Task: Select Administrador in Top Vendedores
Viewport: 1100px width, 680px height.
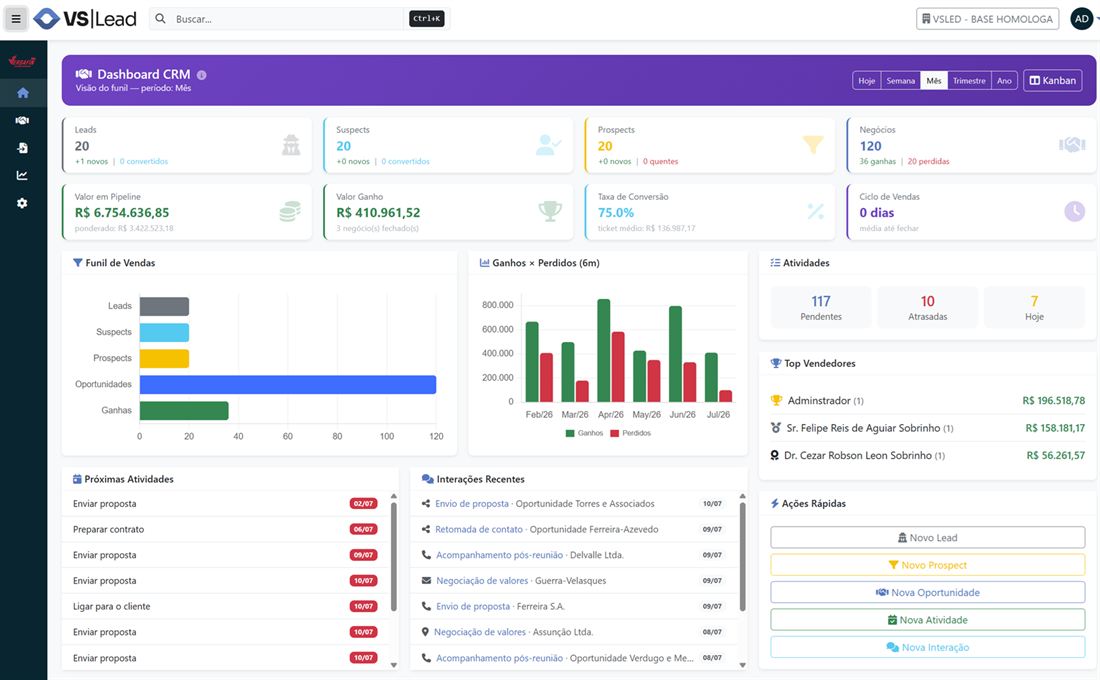Action: click(x=927, y=401)
